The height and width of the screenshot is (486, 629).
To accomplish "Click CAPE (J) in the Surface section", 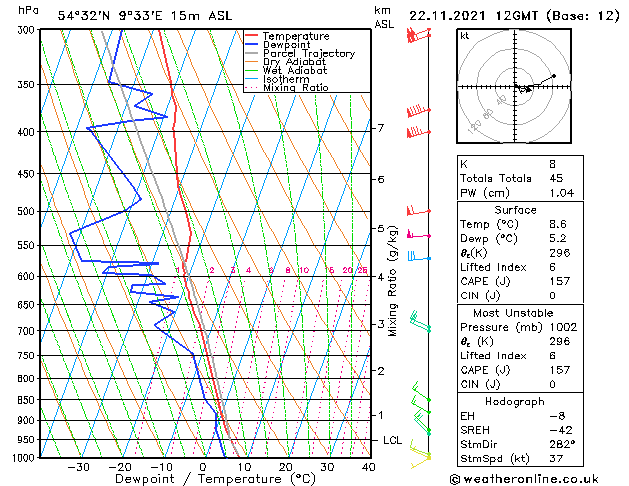I will [x=485, y=281].
